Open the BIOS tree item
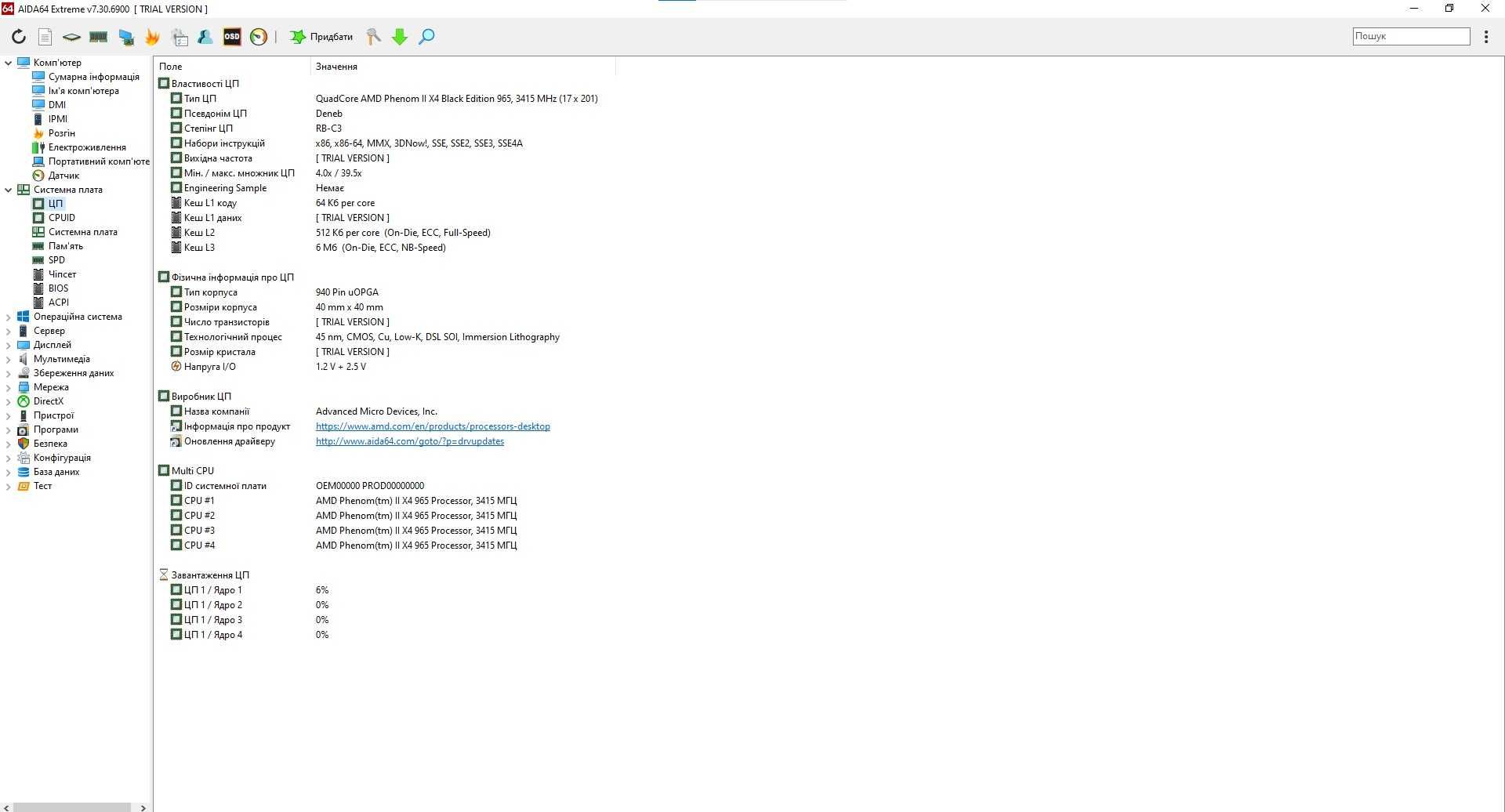Screen dimensions: 1505x812 58,288
